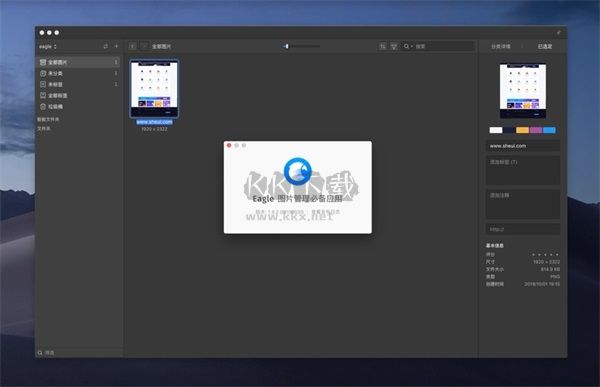The width and height of the screenshot is (600, 387).
Task: Open the filter funnel icon
Action: tap(393, 46)
